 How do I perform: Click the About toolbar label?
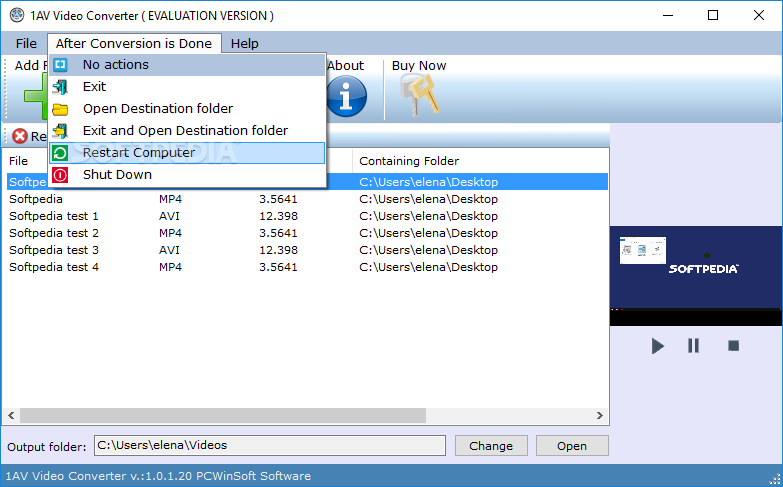point(346,65)
